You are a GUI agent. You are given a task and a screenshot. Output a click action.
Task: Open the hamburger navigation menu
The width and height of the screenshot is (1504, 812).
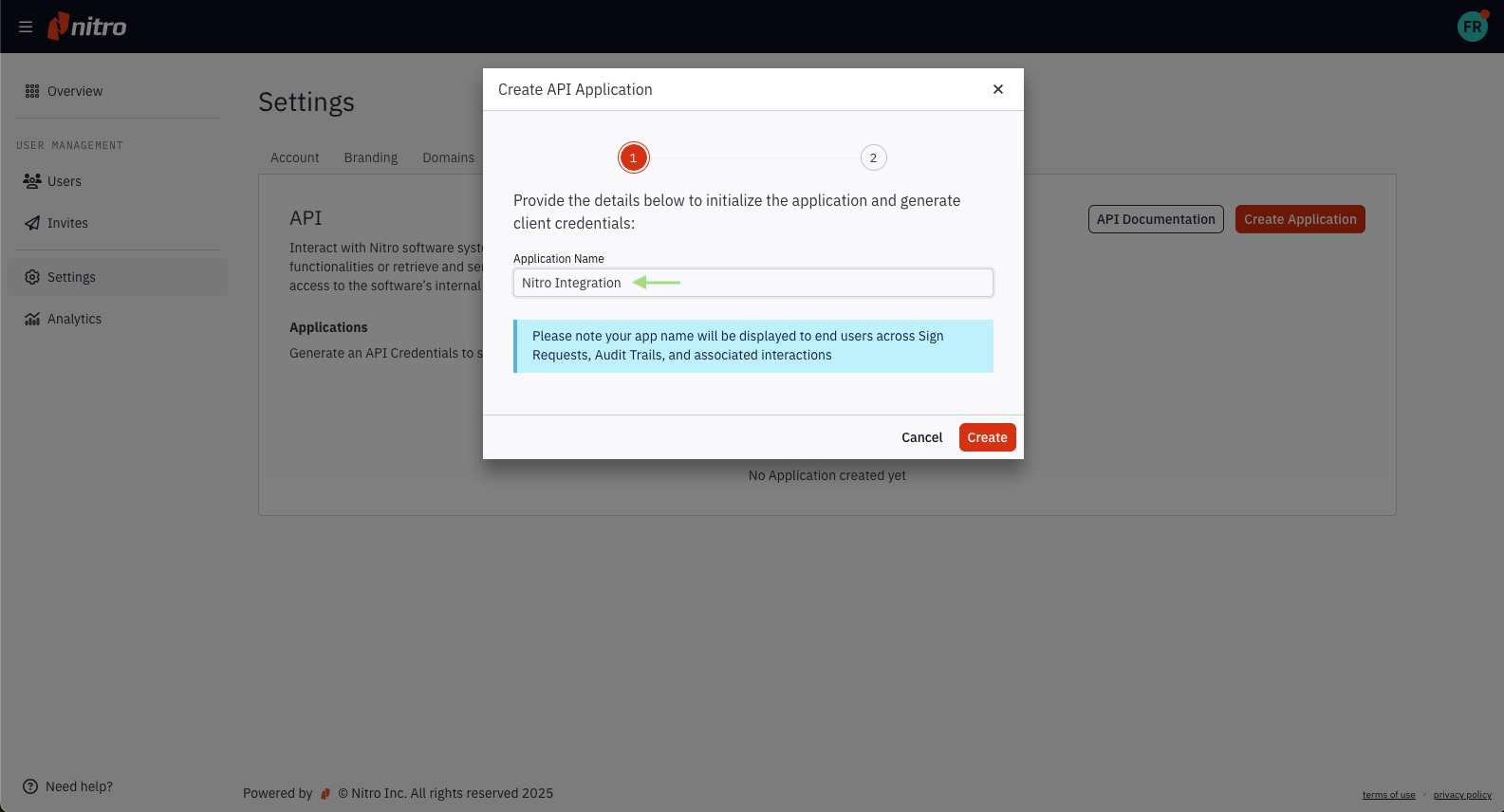[x=26, y=27]
